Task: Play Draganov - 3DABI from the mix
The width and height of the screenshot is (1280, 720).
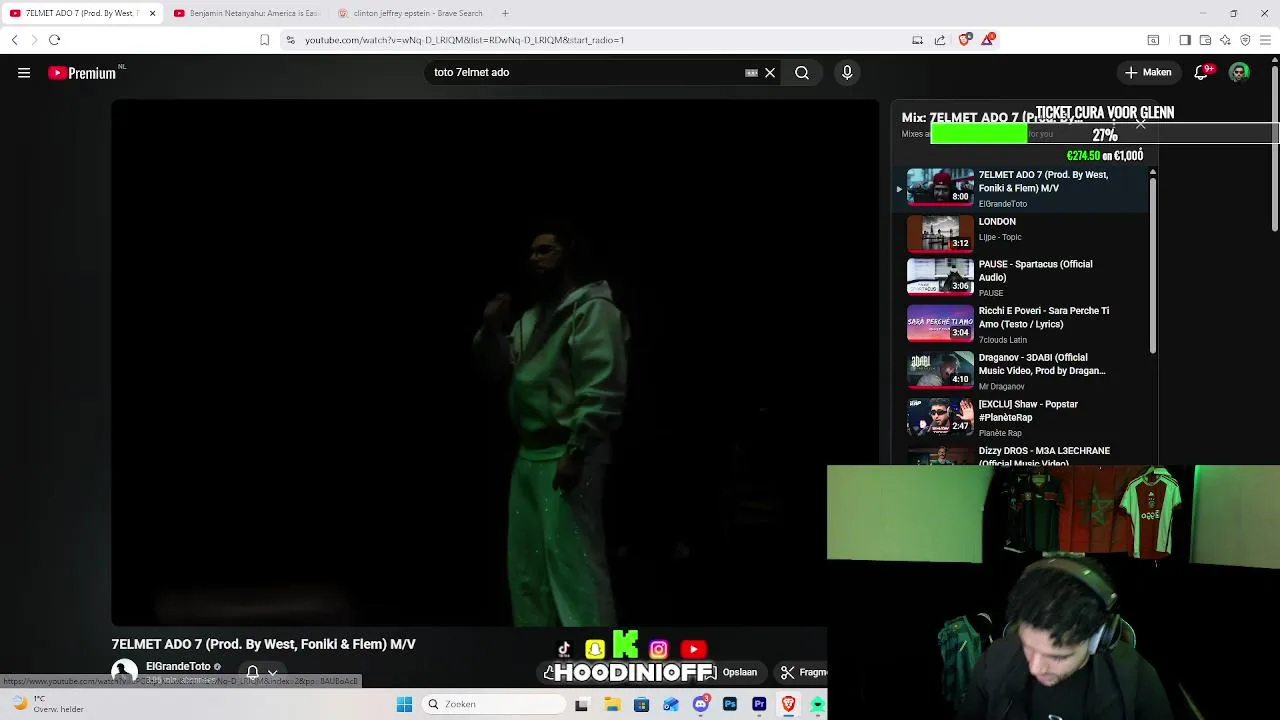Action: tap(1022, 371)
